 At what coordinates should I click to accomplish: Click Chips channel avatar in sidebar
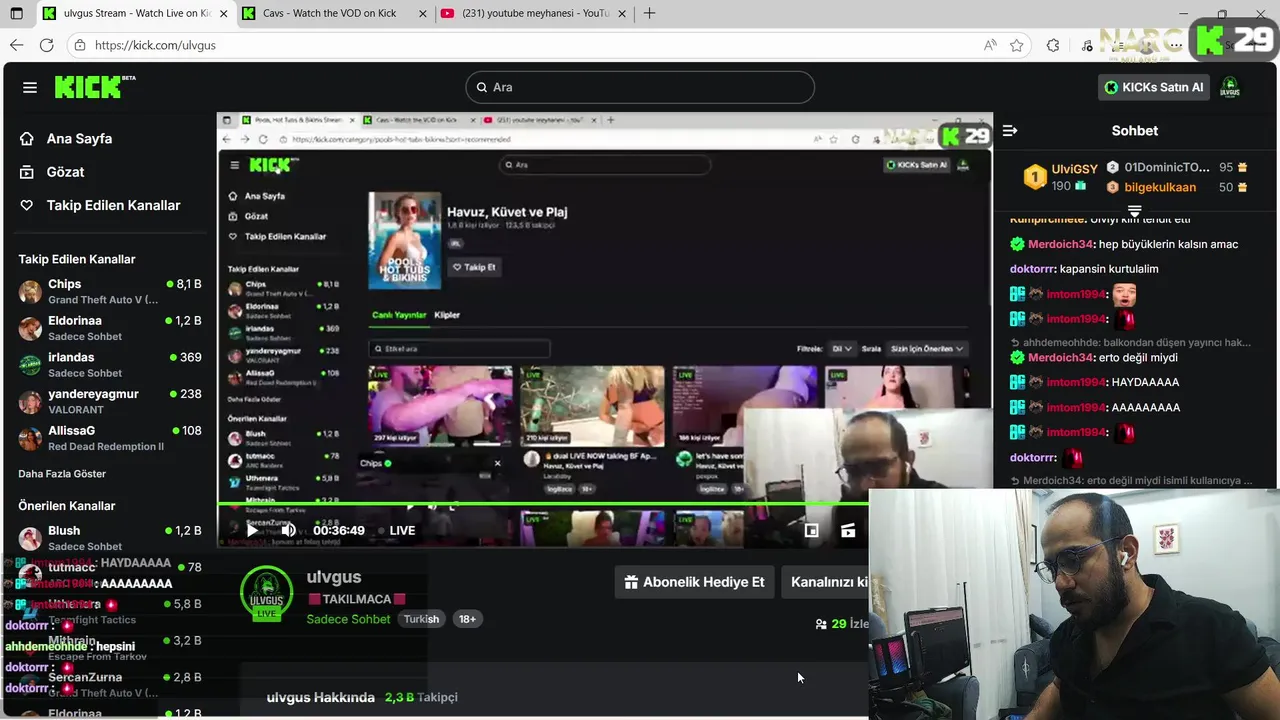click(31, 291)
